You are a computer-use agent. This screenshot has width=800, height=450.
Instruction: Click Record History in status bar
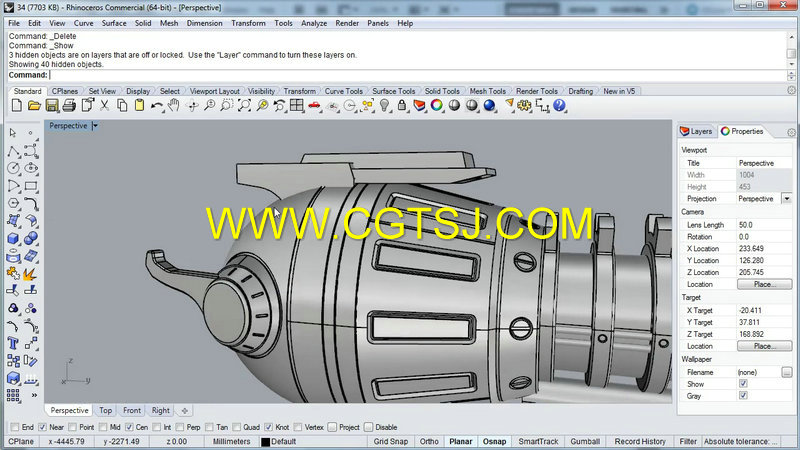click(x=640, y=441)
